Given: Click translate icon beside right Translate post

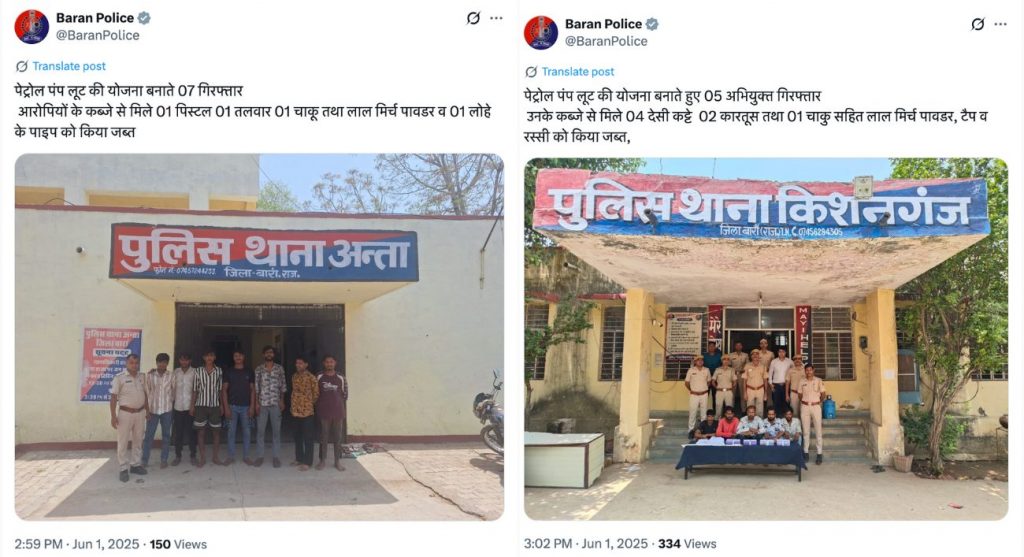Looking at the screenshot, I should click(x=531, y=72).
